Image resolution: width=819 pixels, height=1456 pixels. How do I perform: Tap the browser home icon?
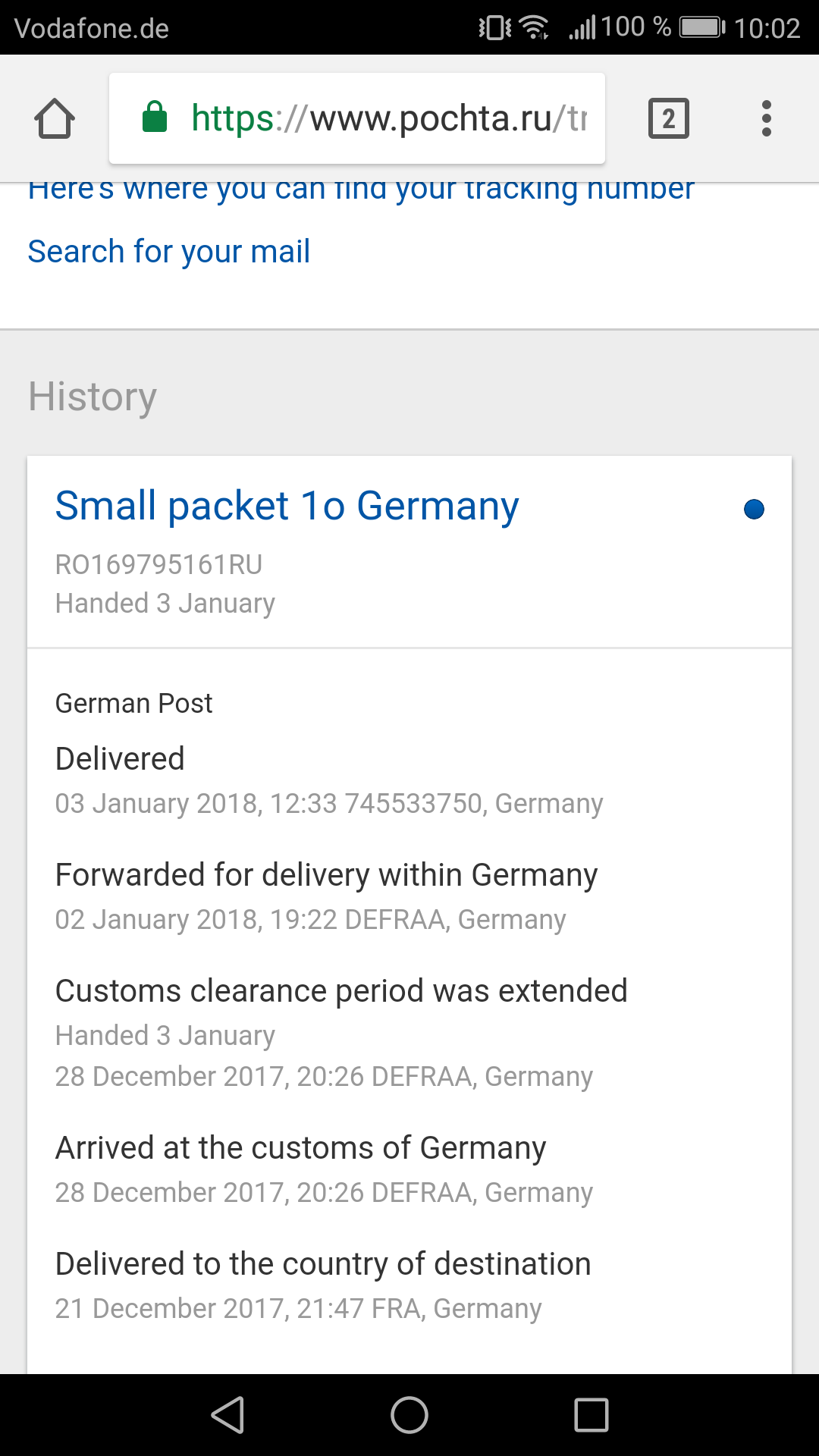coord(55,119)
